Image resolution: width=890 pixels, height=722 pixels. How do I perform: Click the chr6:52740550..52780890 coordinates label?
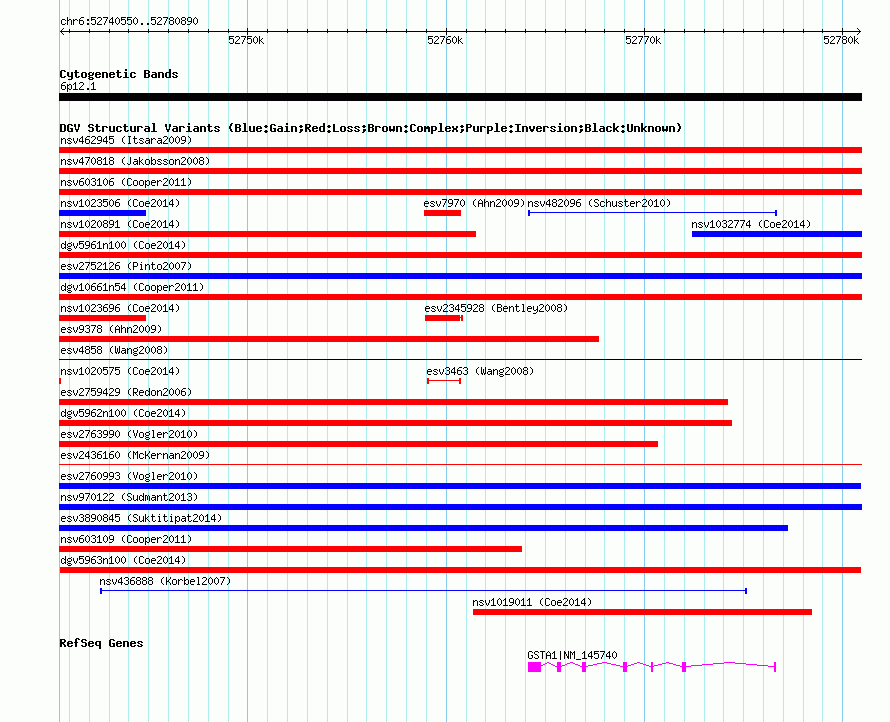pyautogui.click(x=129, y=21)
